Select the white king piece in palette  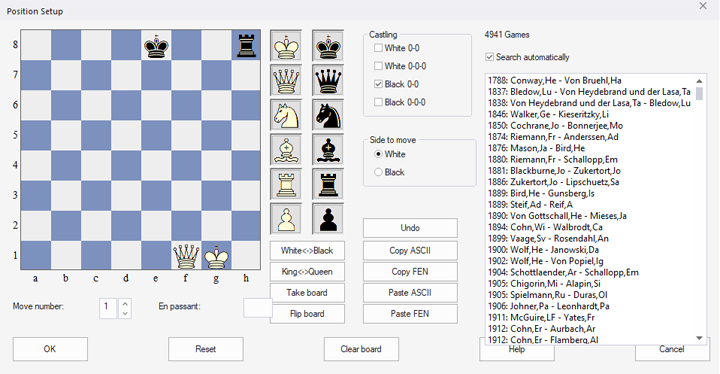[x=286, y=45]
